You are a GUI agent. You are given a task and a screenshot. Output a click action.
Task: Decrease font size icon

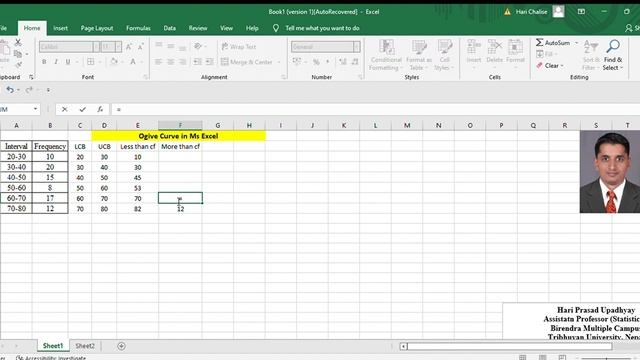pos(140,47)
